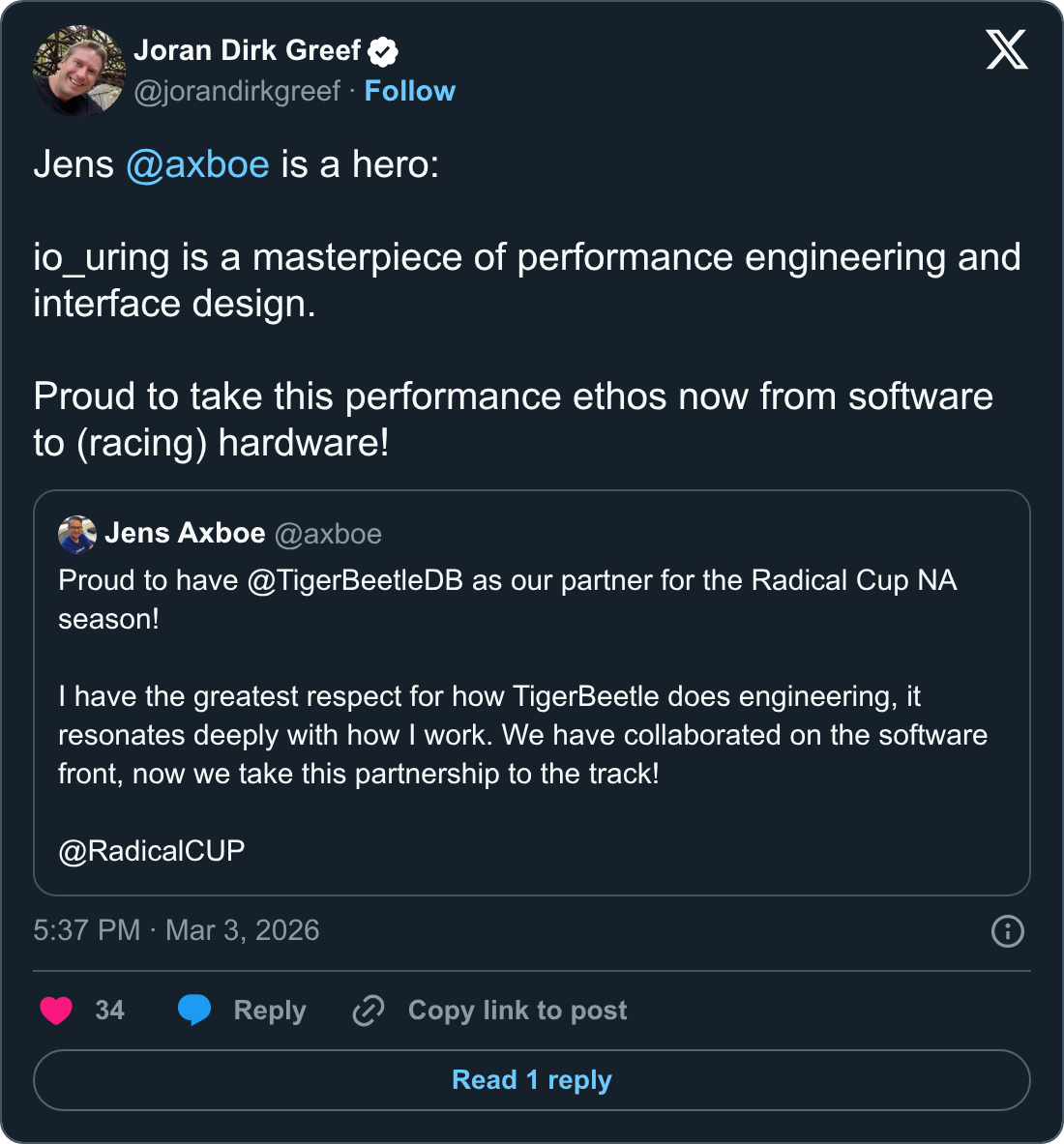The width and height of the screenshot is (1064, 1144).
Task: Click the 34 likes count
Action: point(109,1011)
